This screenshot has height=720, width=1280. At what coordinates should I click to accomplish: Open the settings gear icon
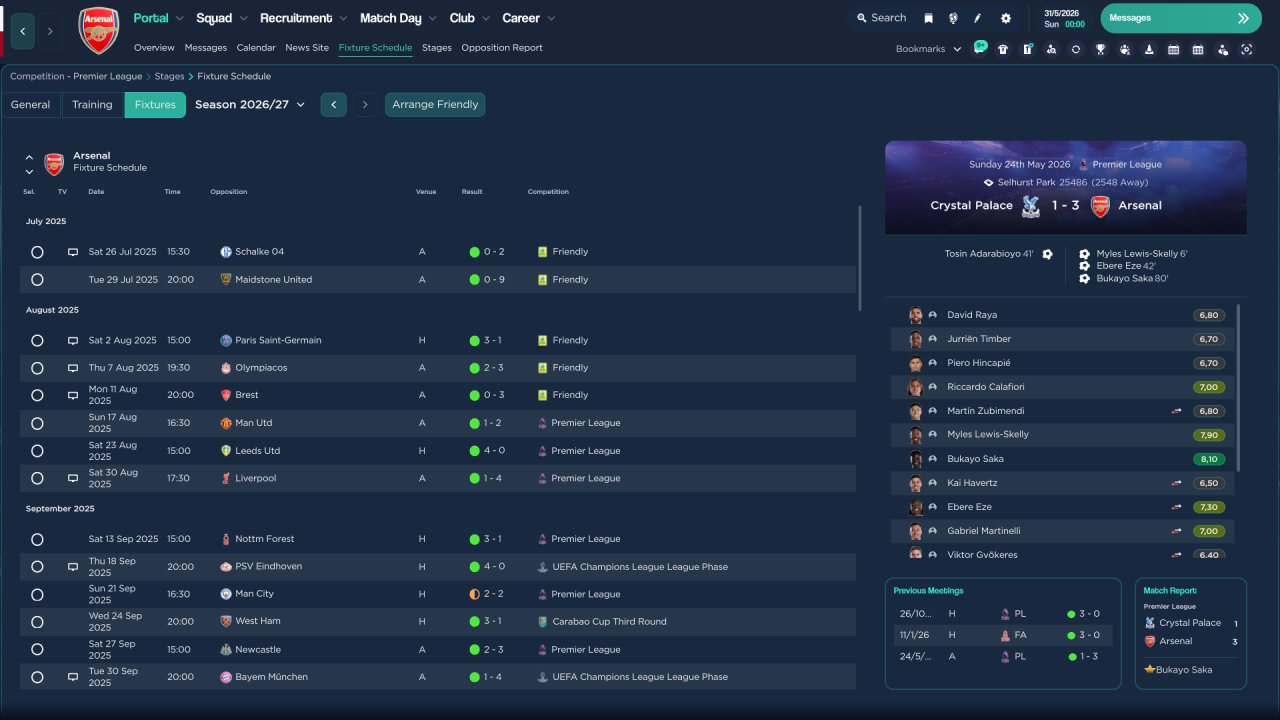click(1005, 18)
